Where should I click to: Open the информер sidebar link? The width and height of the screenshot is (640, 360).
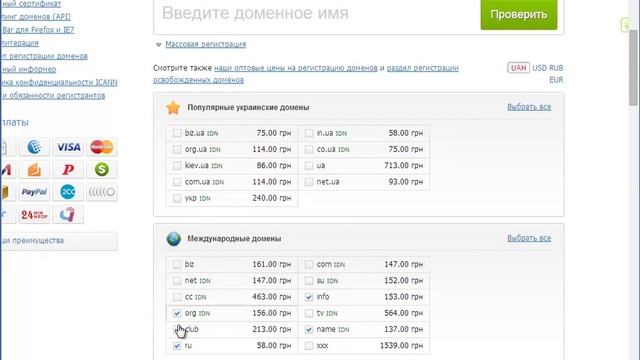(28, 69)
